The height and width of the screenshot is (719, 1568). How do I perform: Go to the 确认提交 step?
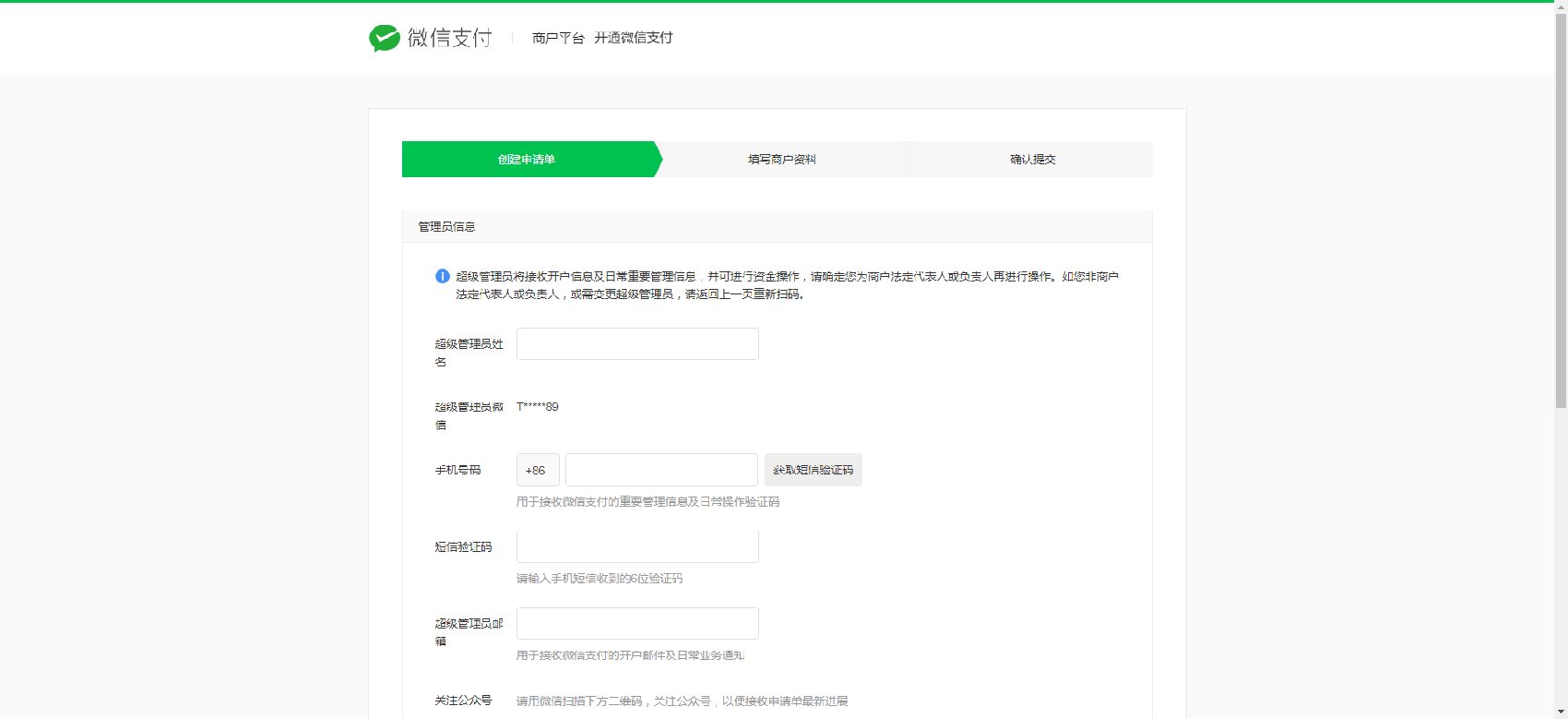pos(1032,160)
